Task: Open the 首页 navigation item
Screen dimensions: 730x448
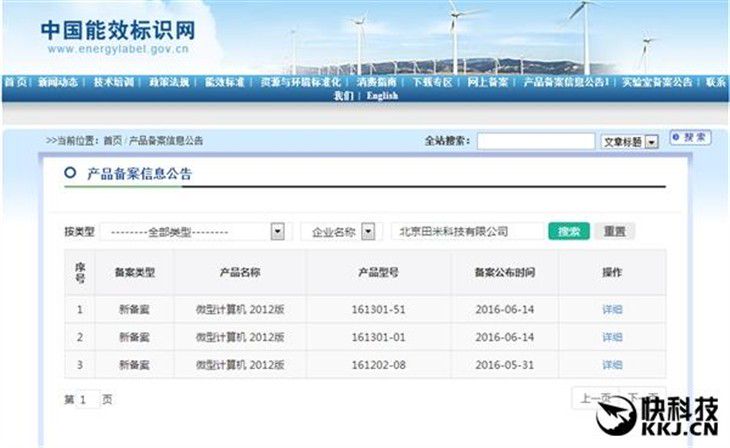Action: coord(16,82)
